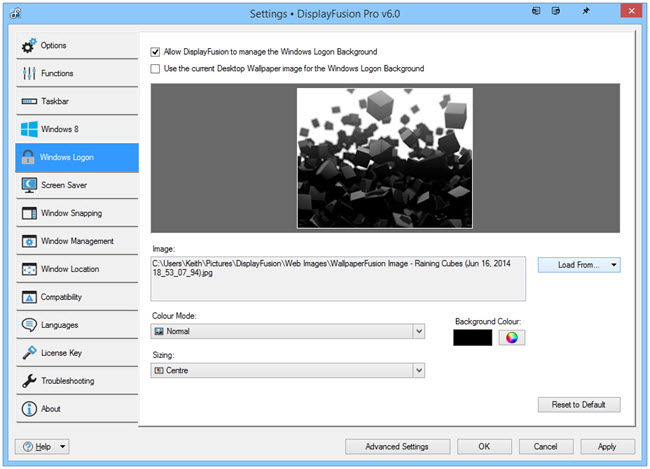Click the Windows 8 logo icon

29,129
